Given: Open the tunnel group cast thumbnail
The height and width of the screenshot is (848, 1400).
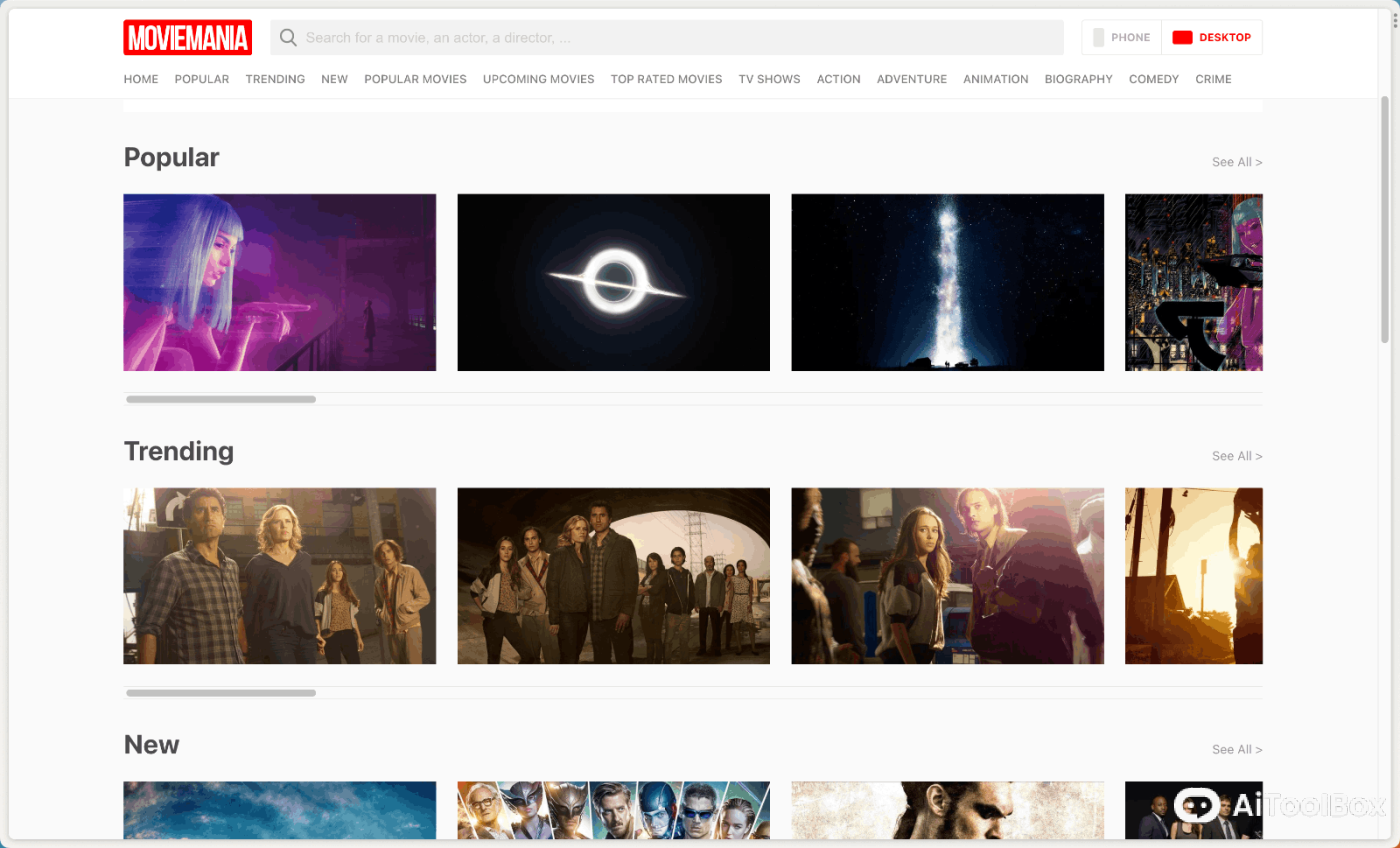Looking at the screenshot, I should tap(613, 576).
